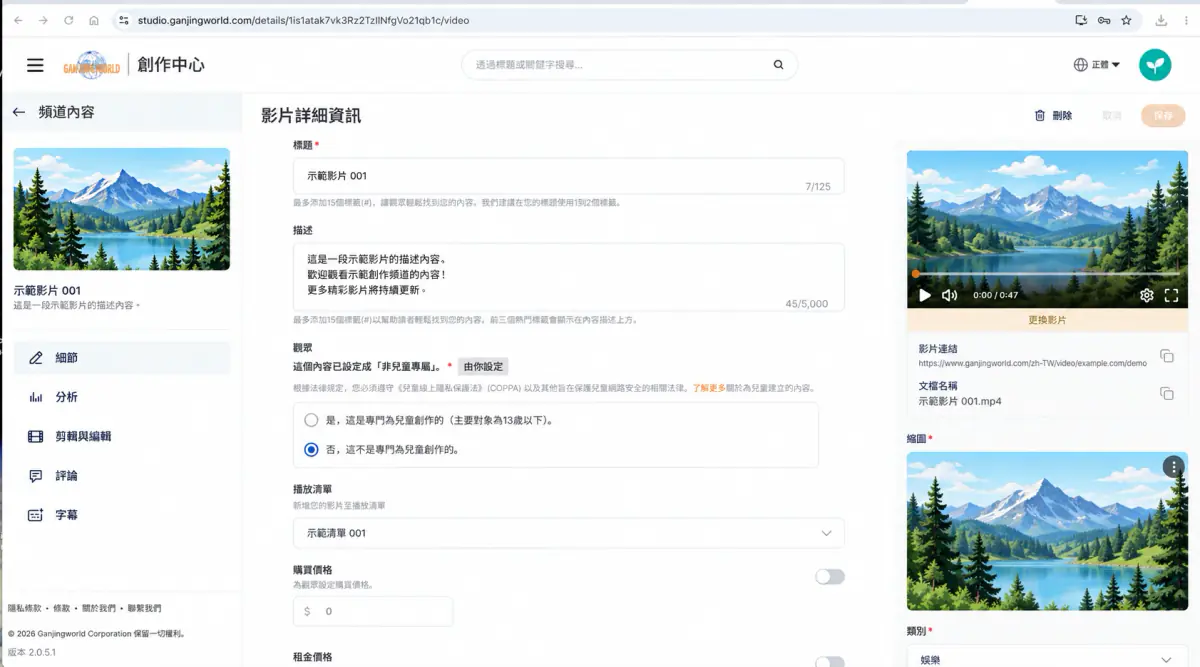Click the pencil icon for 細節
The height and width of the screenshot is (667, 1200).
[x=36, y=358]
